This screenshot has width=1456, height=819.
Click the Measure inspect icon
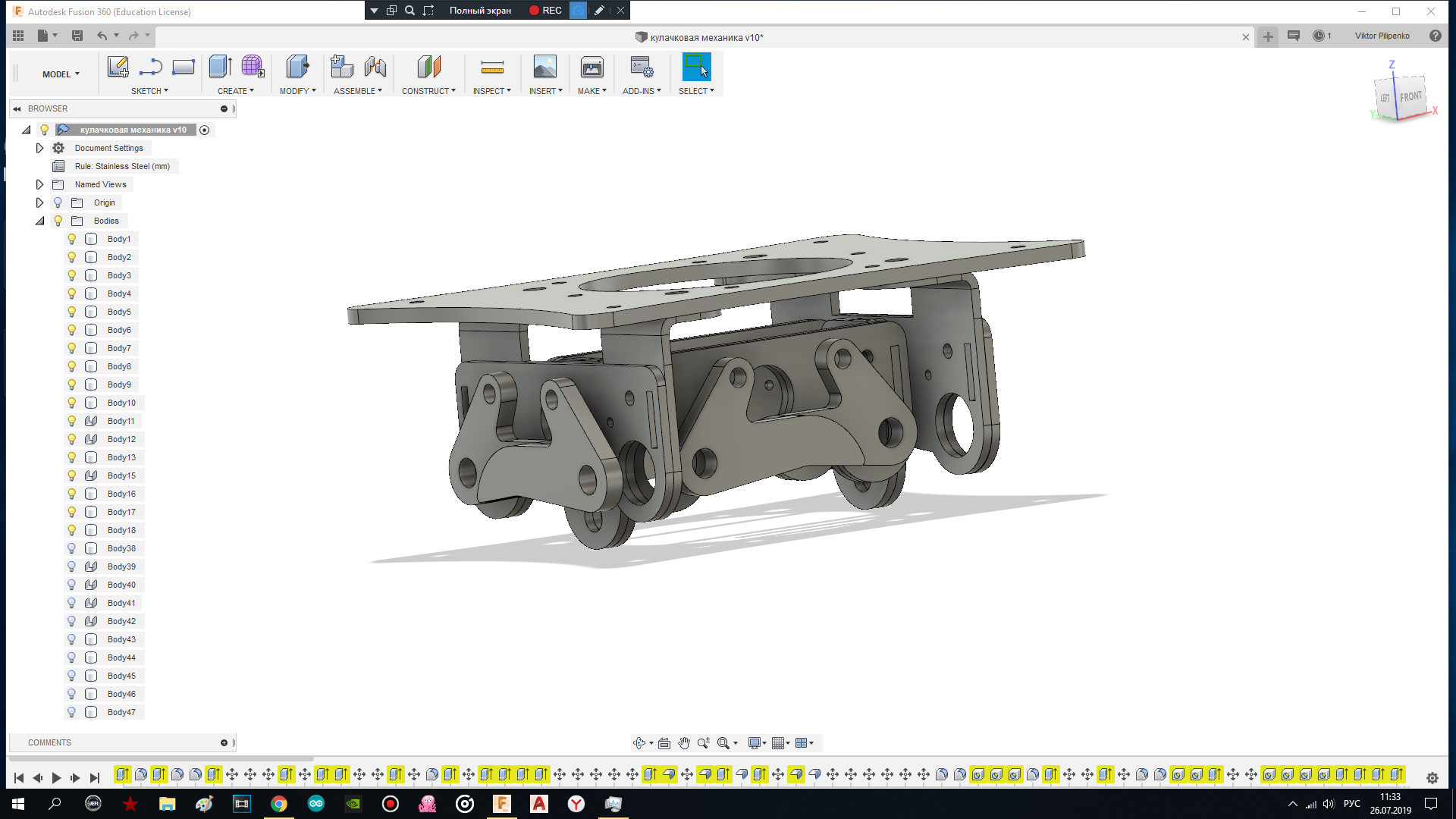coord(492,67)
